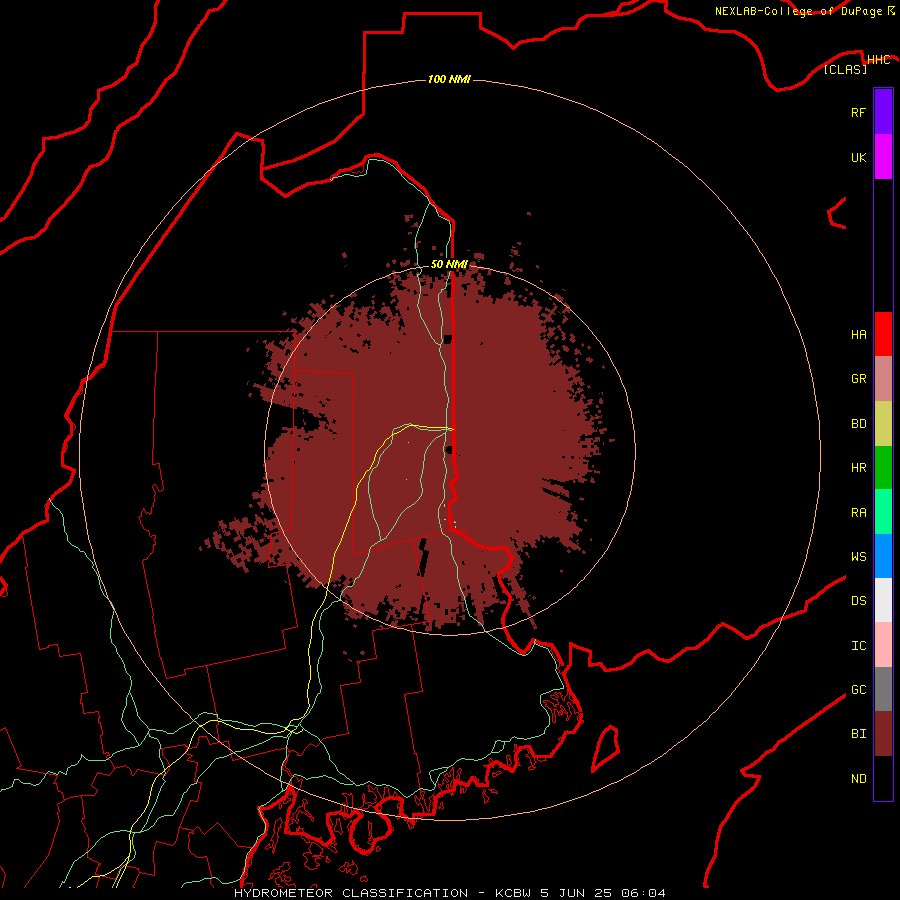Click the RF legend label
Viewport: 900px width, 900px height.
click(x=858, y=112)
